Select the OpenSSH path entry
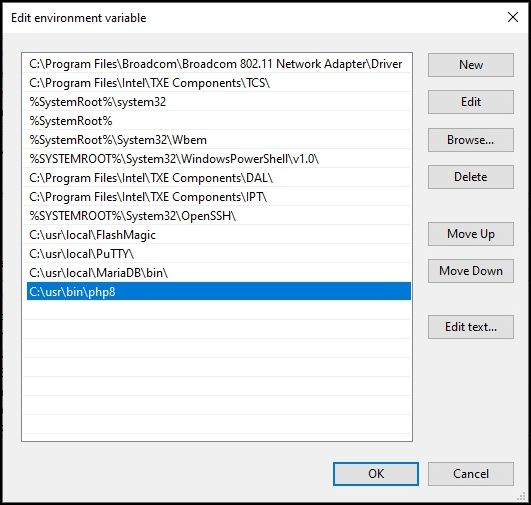Image resolution: width=531 pixels, height=505 pixels. coord(219,216)
